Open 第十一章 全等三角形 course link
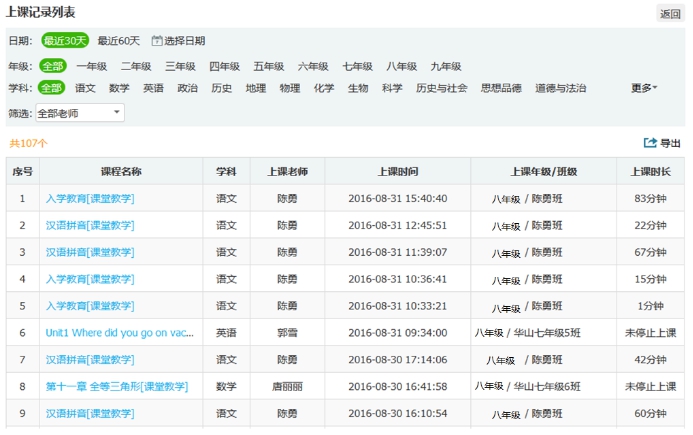 [117, 386]
